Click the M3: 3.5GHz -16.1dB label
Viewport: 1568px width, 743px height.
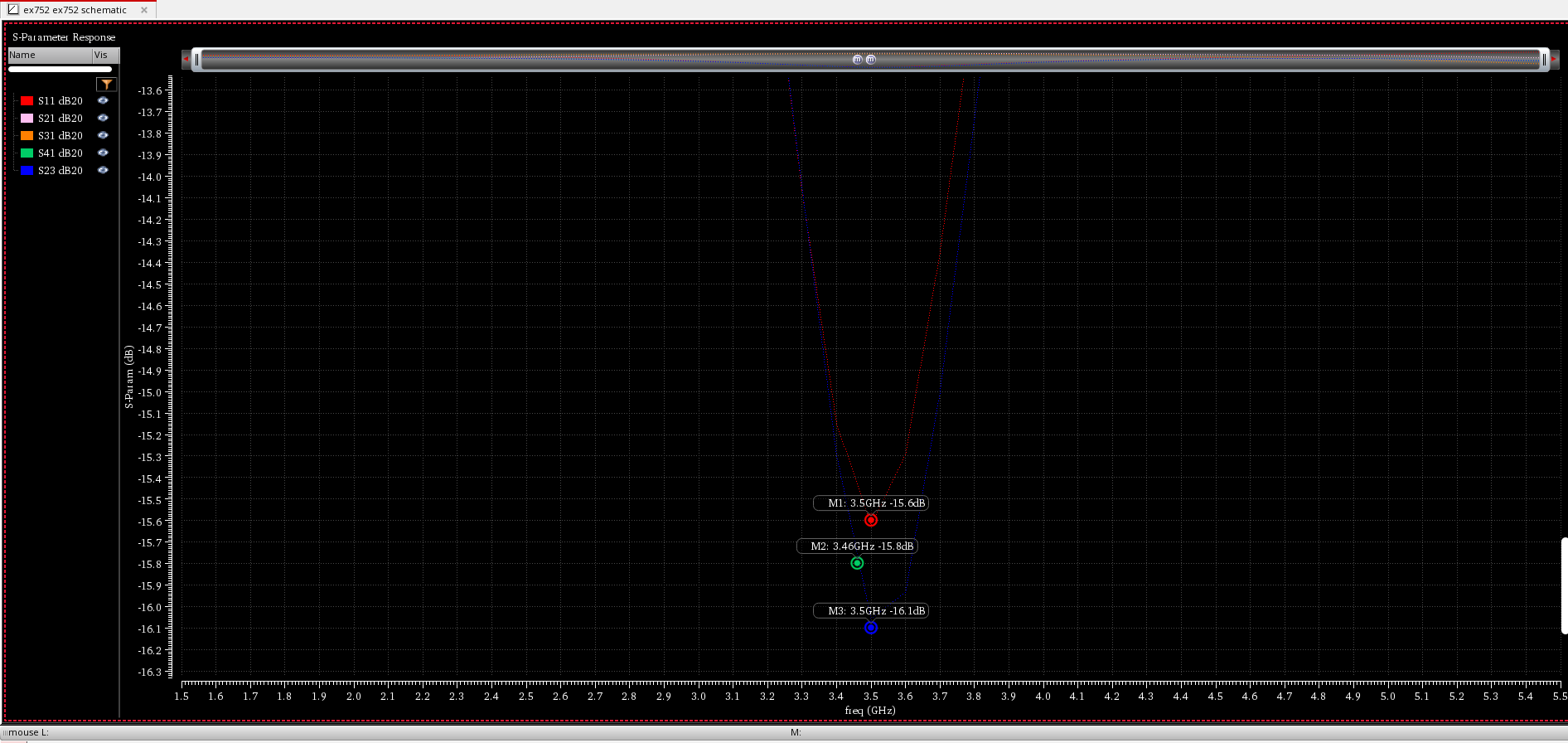click(x=870, y=611)
